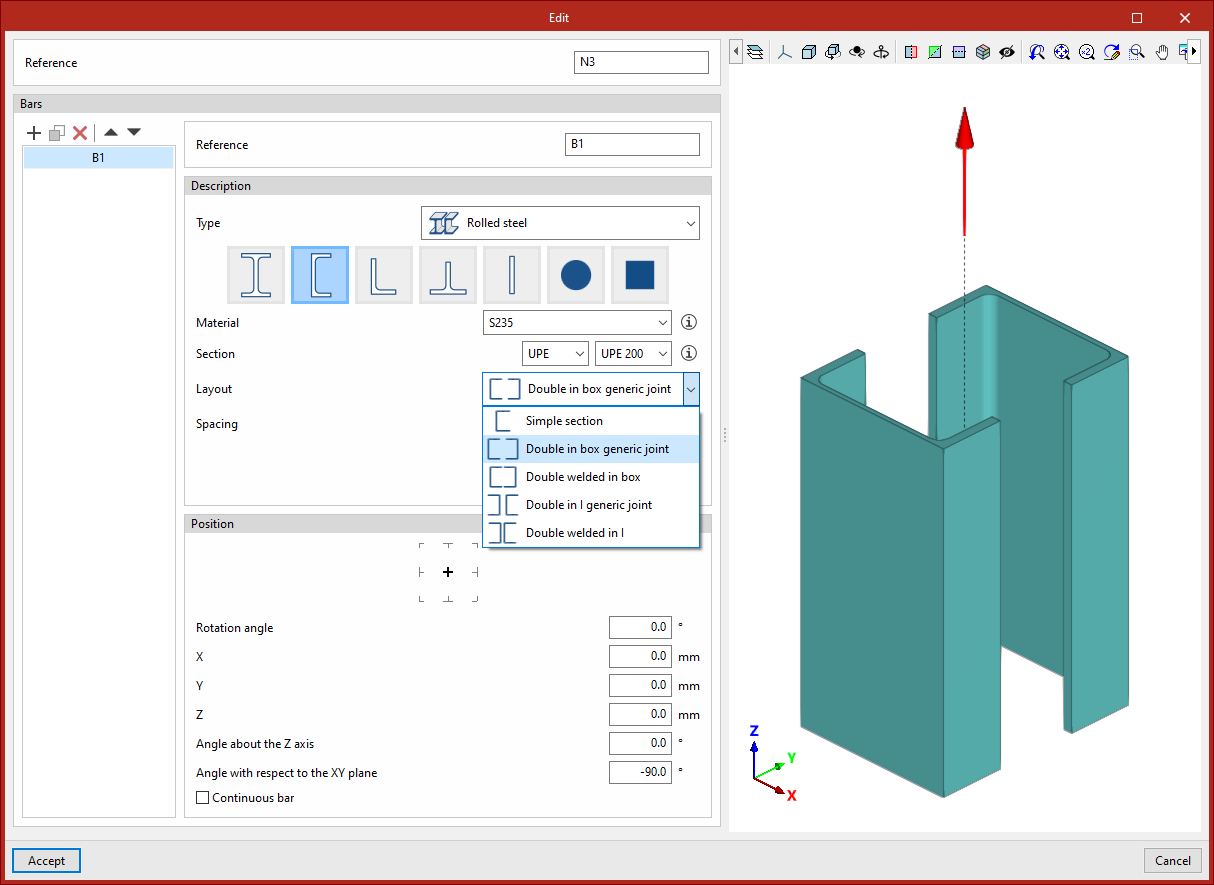Open material info next to S235
This screenshot has height=885, width=1214.
[x=688, y=323]
